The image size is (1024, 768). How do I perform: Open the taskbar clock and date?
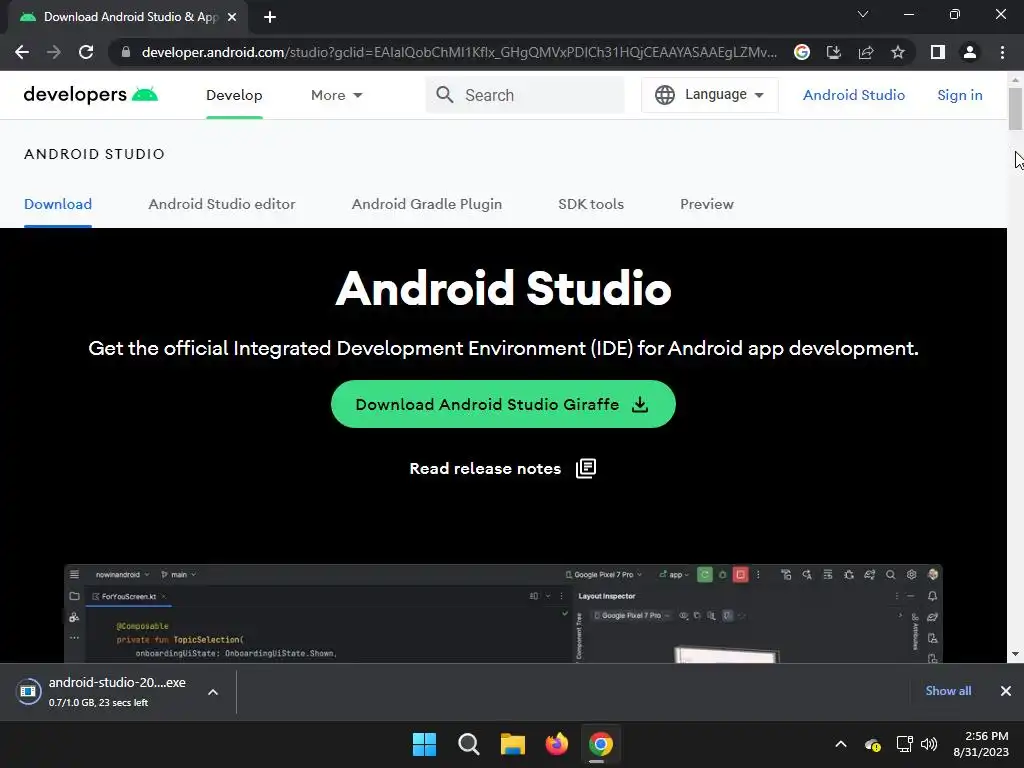point(981,744)
